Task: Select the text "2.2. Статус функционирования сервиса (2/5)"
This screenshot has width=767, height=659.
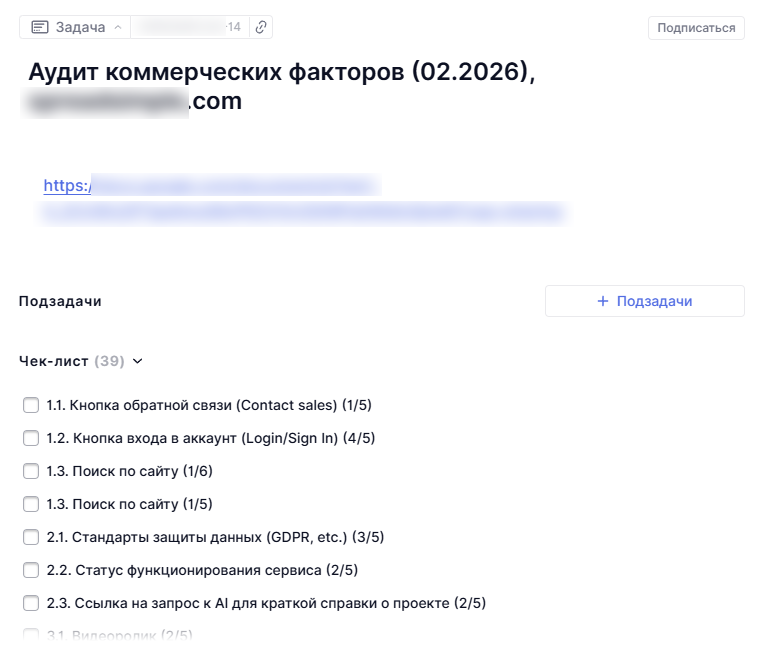Action: [x=202, y=570]
